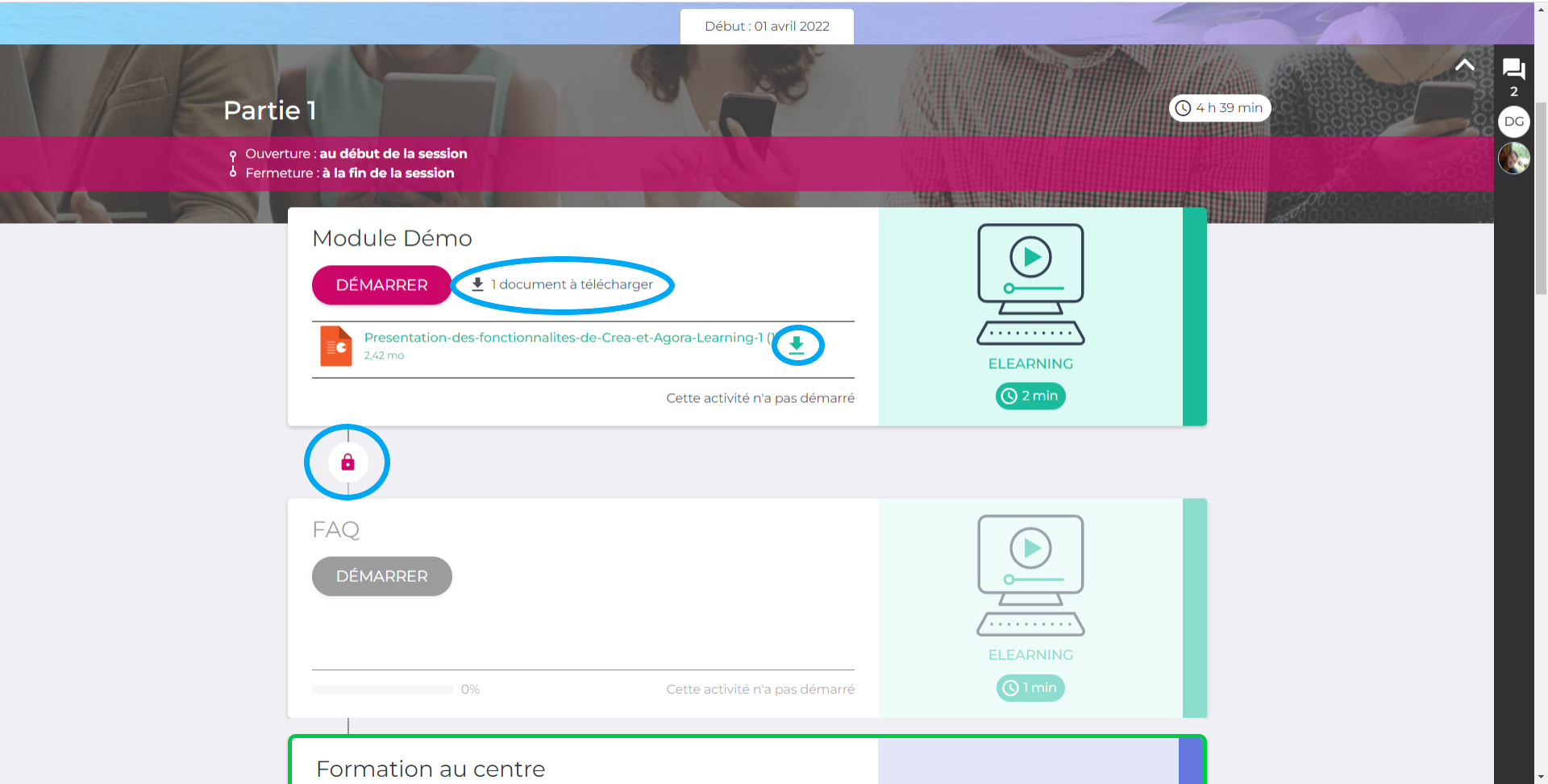This screenshot has width=1548, height=784.
Task: Click the greyed DÉMARRER button under FAQ
Action: 381,576
